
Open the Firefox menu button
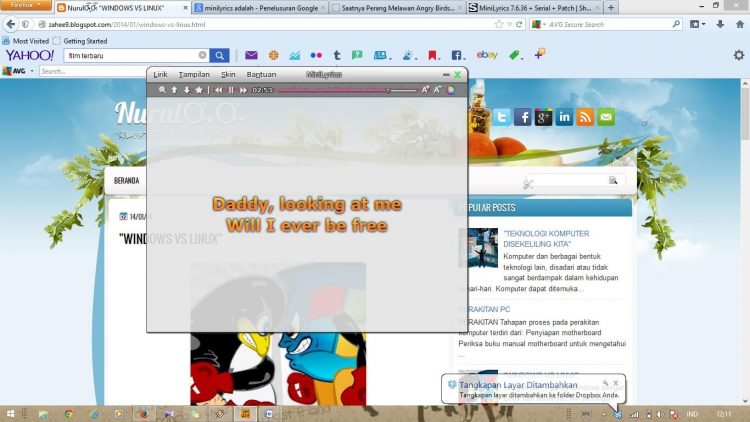tap(25, 5)
